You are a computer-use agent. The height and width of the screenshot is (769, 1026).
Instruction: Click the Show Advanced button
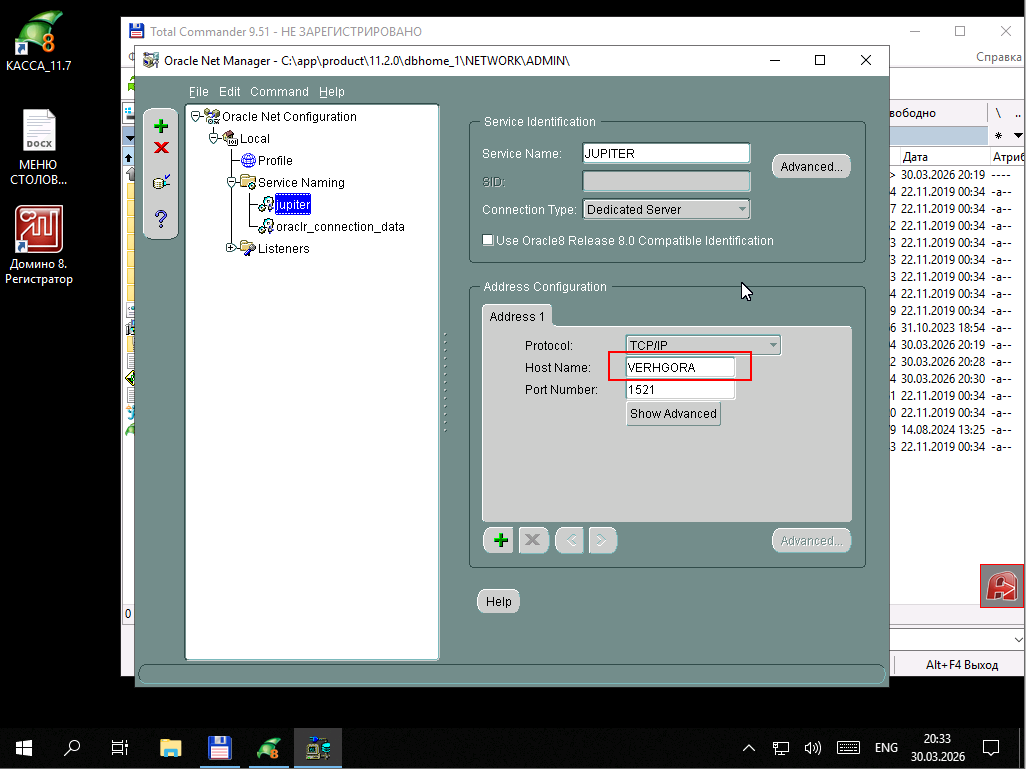(673, 414)
